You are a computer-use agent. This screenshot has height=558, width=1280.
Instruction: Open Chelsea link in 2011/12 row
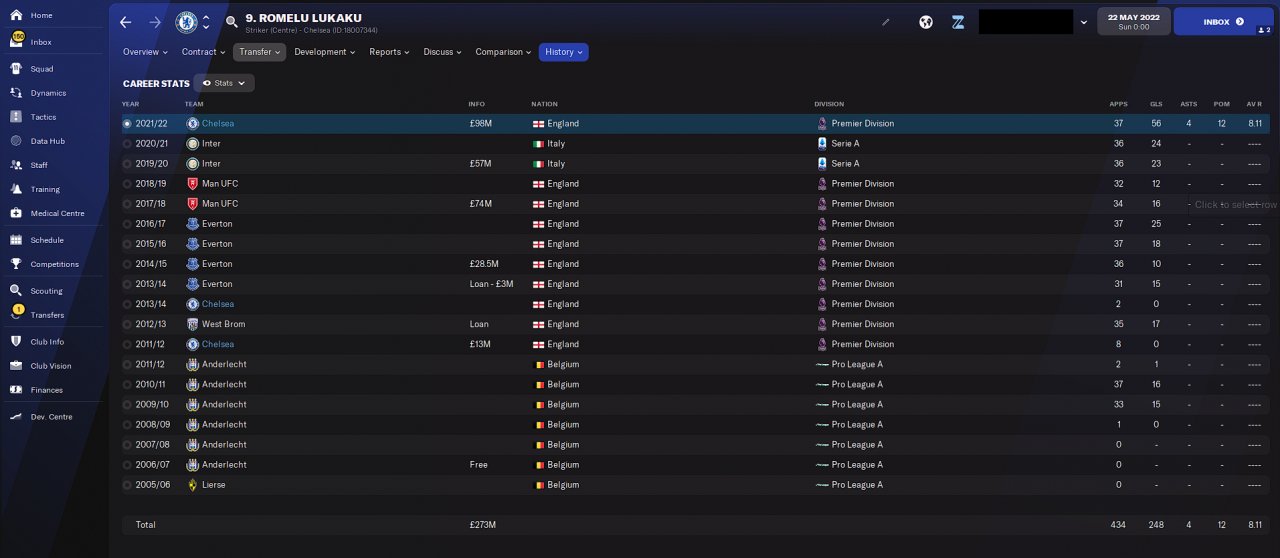point(218,344)
